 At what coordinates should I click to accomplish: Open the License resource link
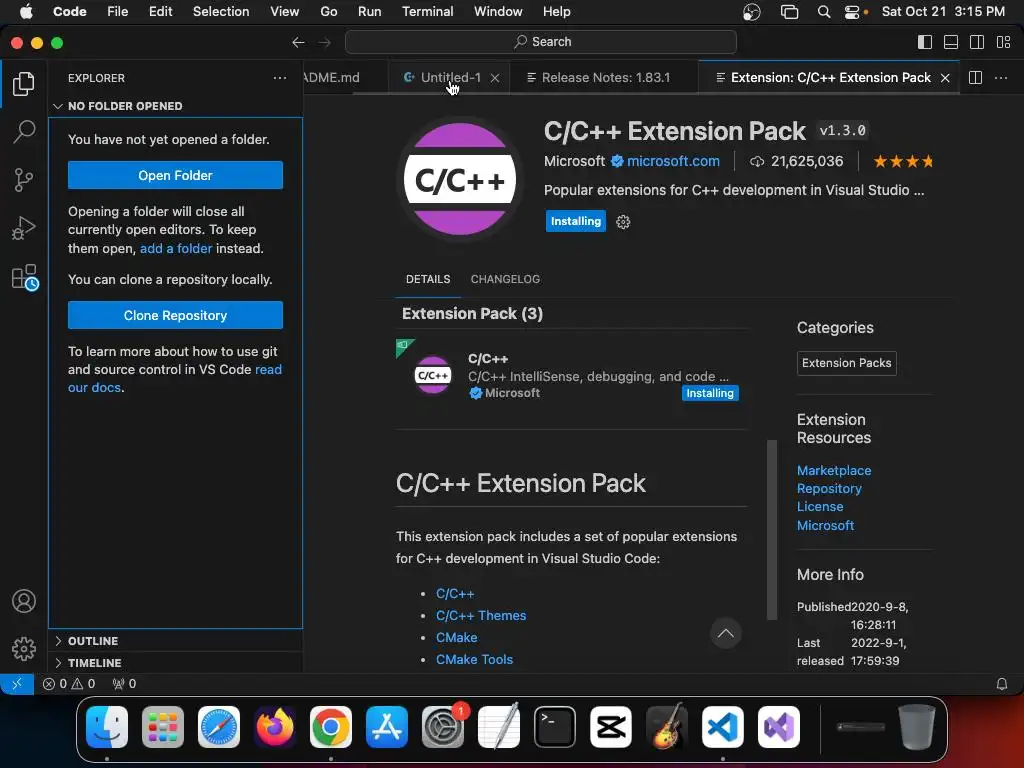coord(820,507)
